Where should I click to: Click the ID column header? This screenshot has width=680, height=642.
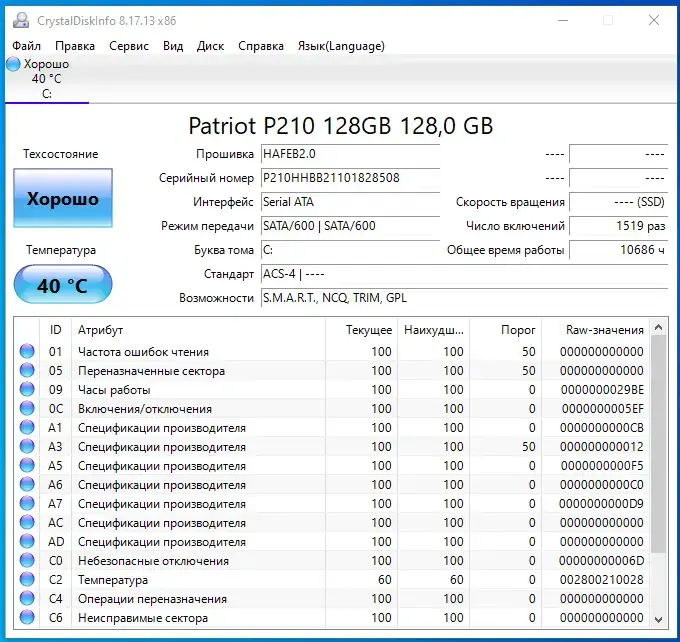tap(55, 330)
